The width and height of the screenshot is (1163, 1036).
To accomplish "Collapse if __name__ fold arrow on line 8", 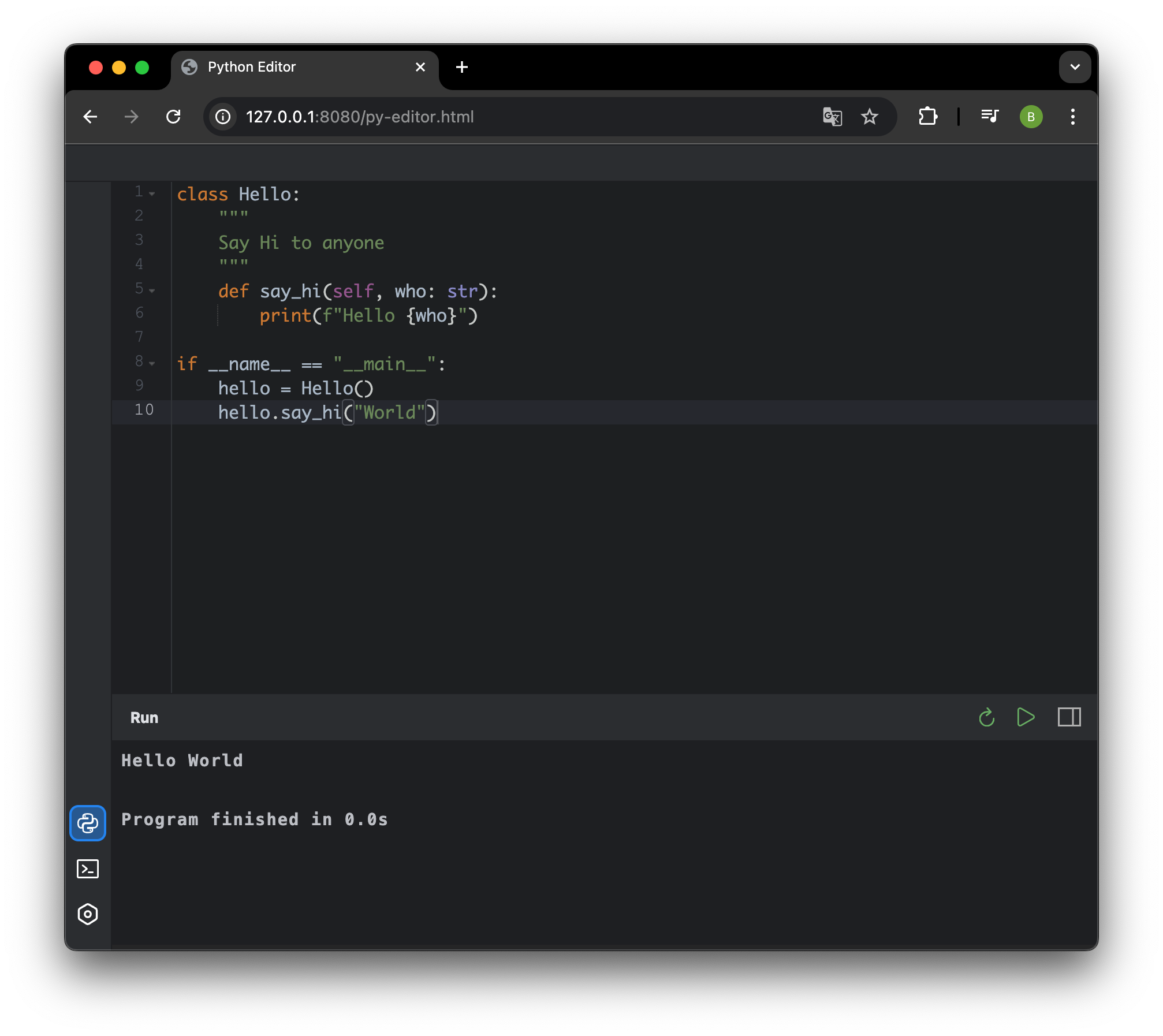I will (x=152, y=364).
